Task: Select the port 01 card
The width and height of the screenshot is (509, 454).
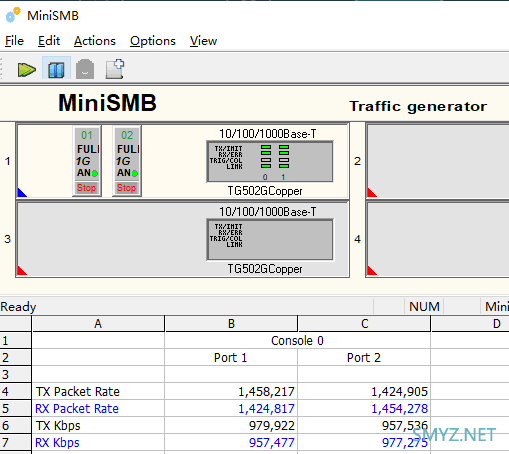Action: coord(87,161)
